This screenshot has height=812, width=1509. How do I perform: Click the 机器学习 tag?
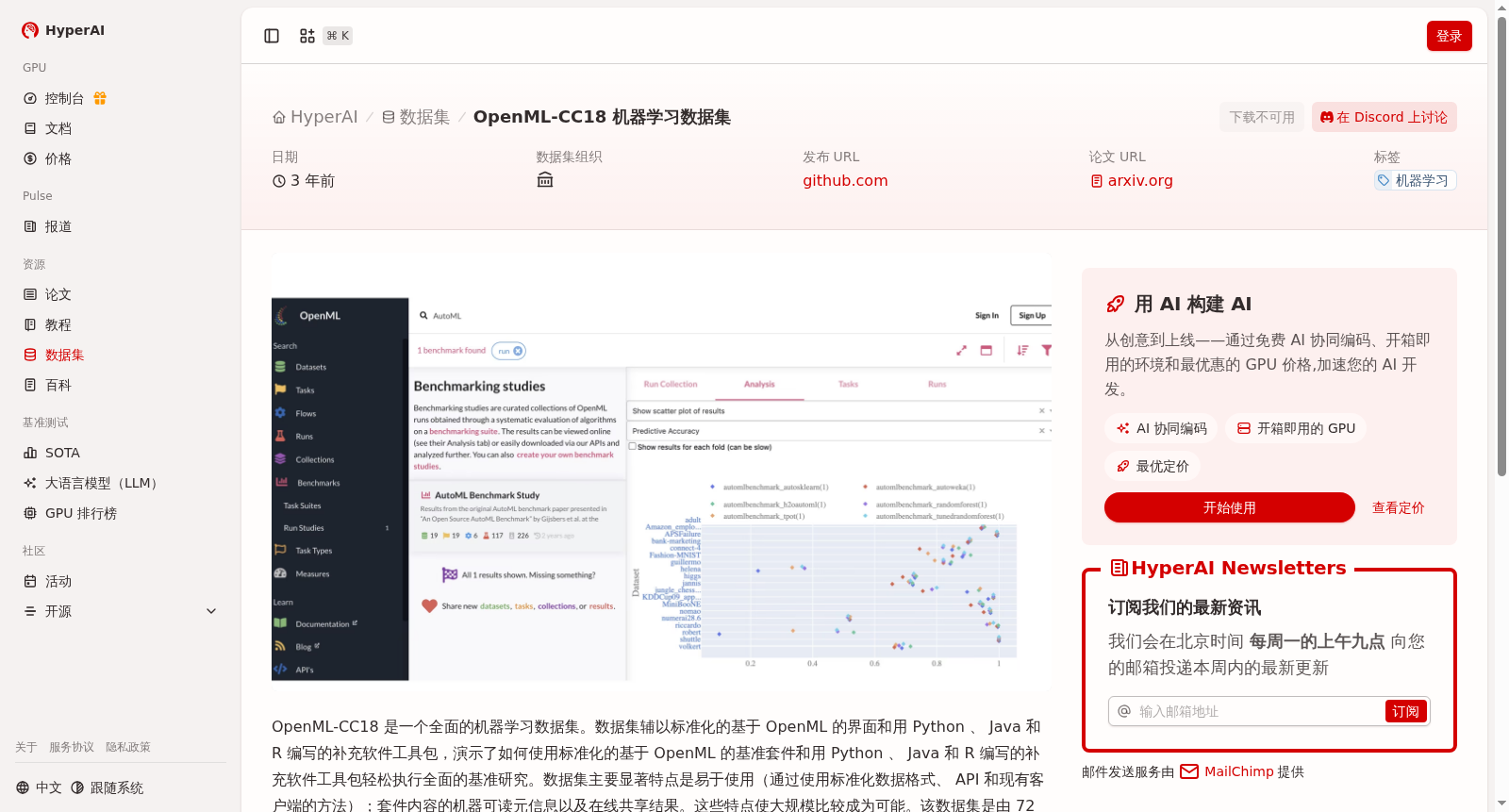(1415, 180)
